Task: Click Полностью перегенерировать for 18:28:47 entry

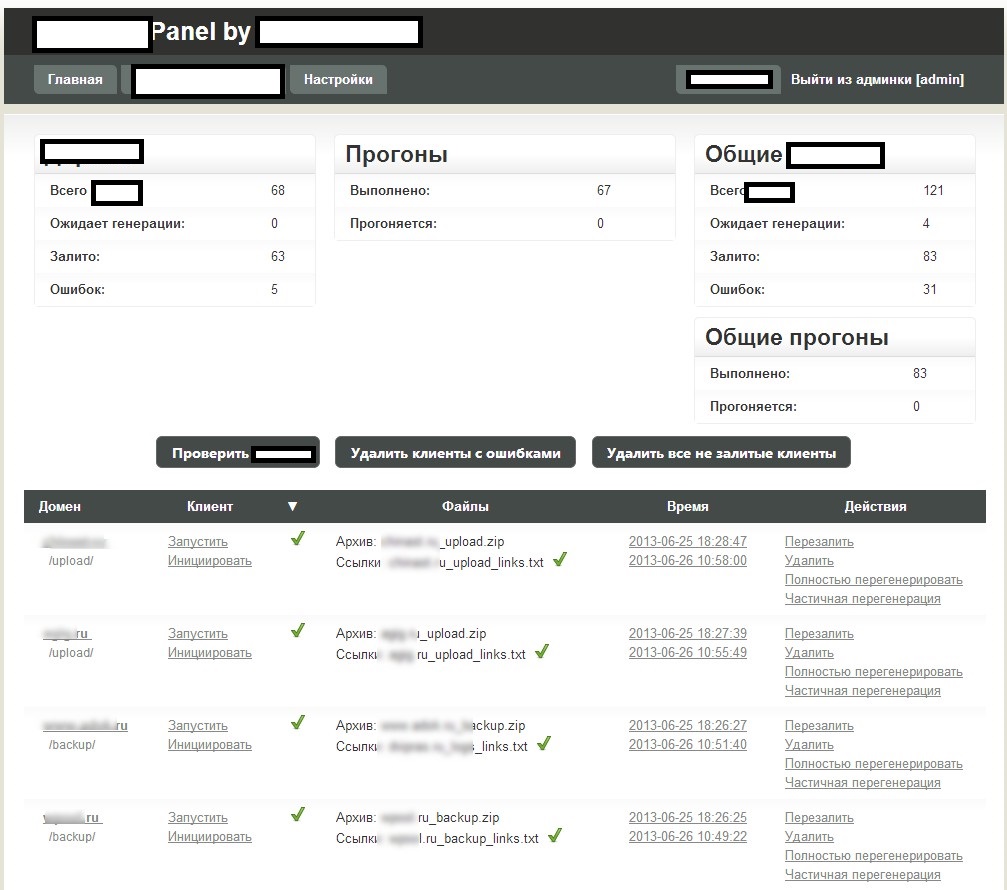Action: pos(873,580)
